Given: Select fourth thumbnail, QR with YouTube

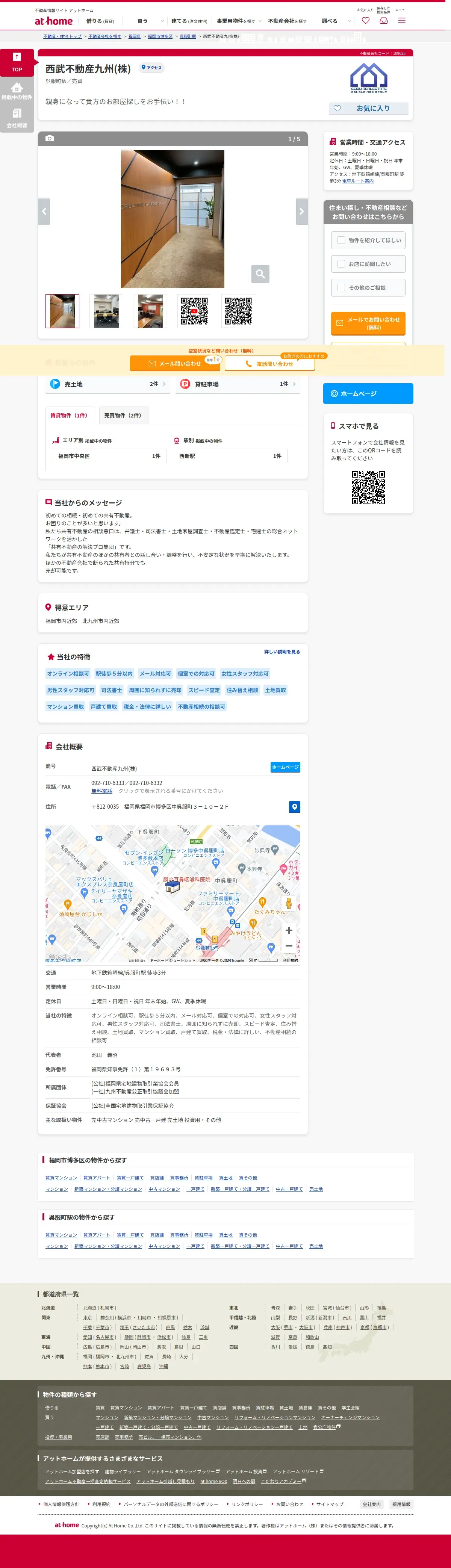Looking at the screenshot, I should pyautogui.click(x=194, y=311).
